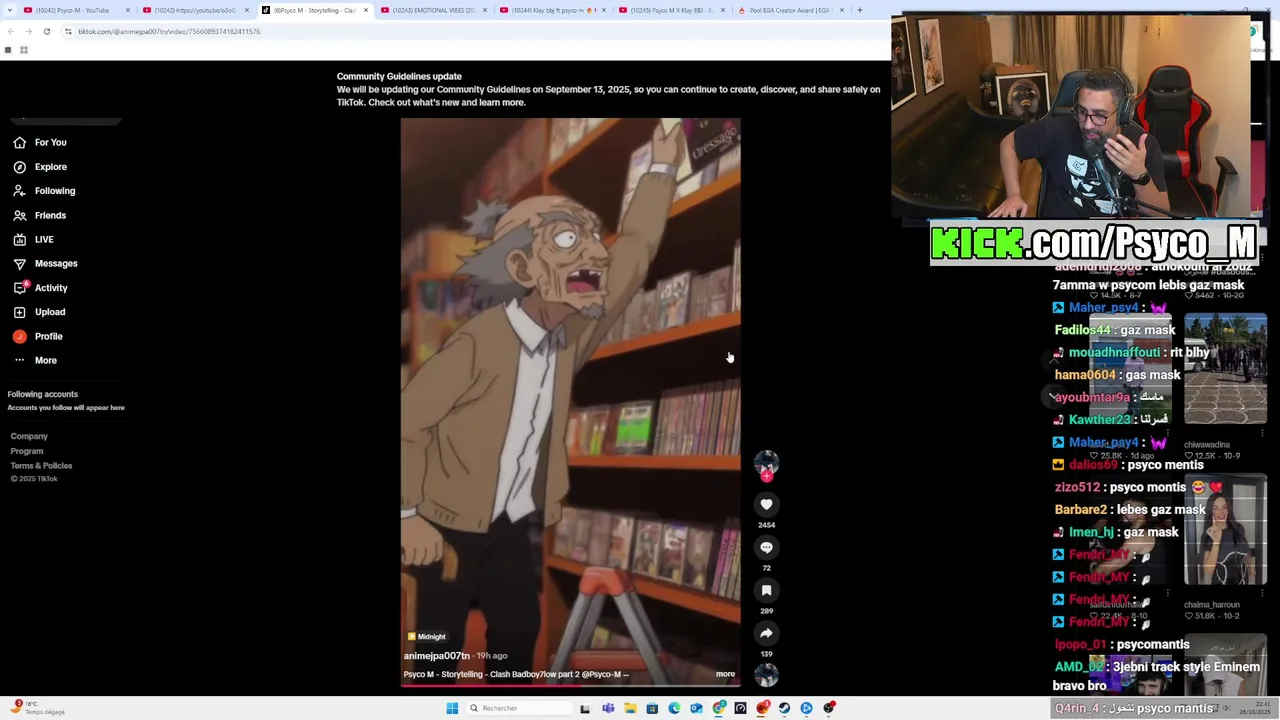Switch to Psyco M X Klay BBJ tab
This screenshot has height=720, width=1280.
(671, 10)
